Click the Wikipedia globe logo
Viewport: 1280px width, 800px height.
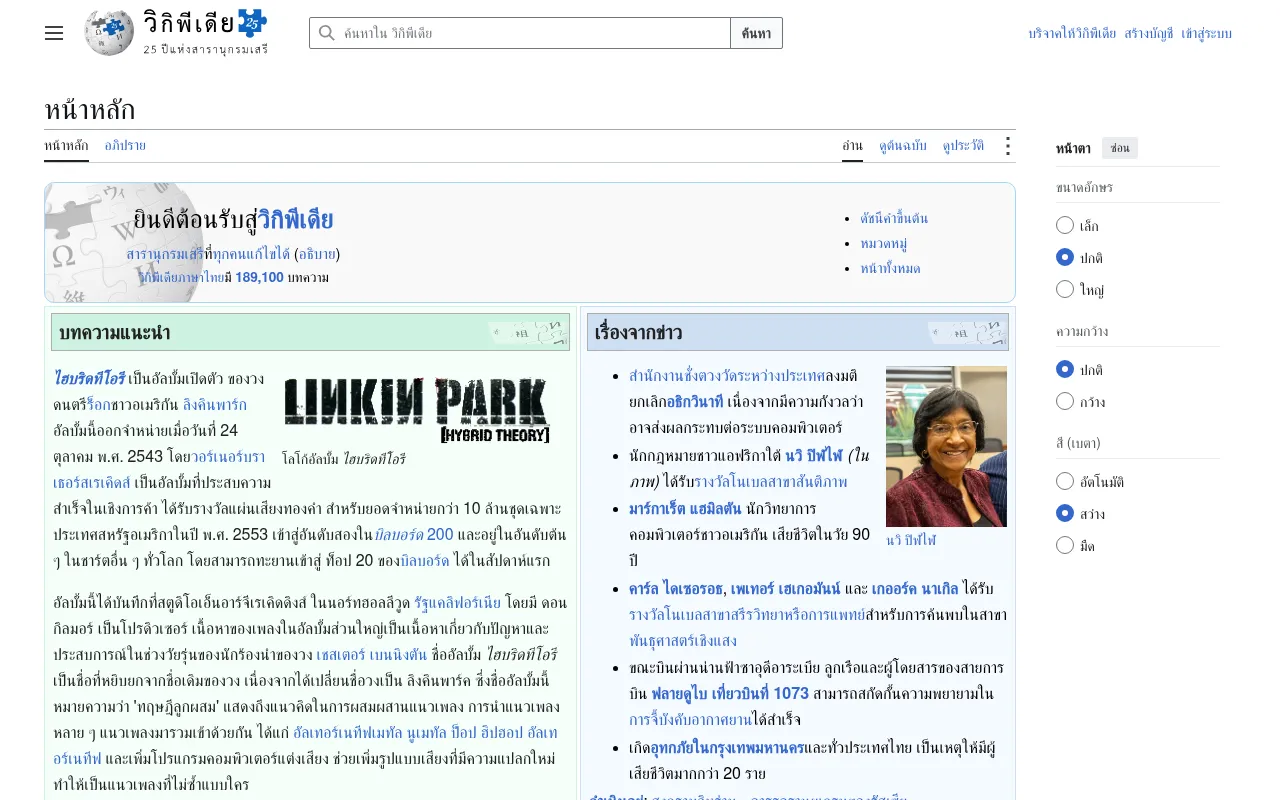click(109, 33)
